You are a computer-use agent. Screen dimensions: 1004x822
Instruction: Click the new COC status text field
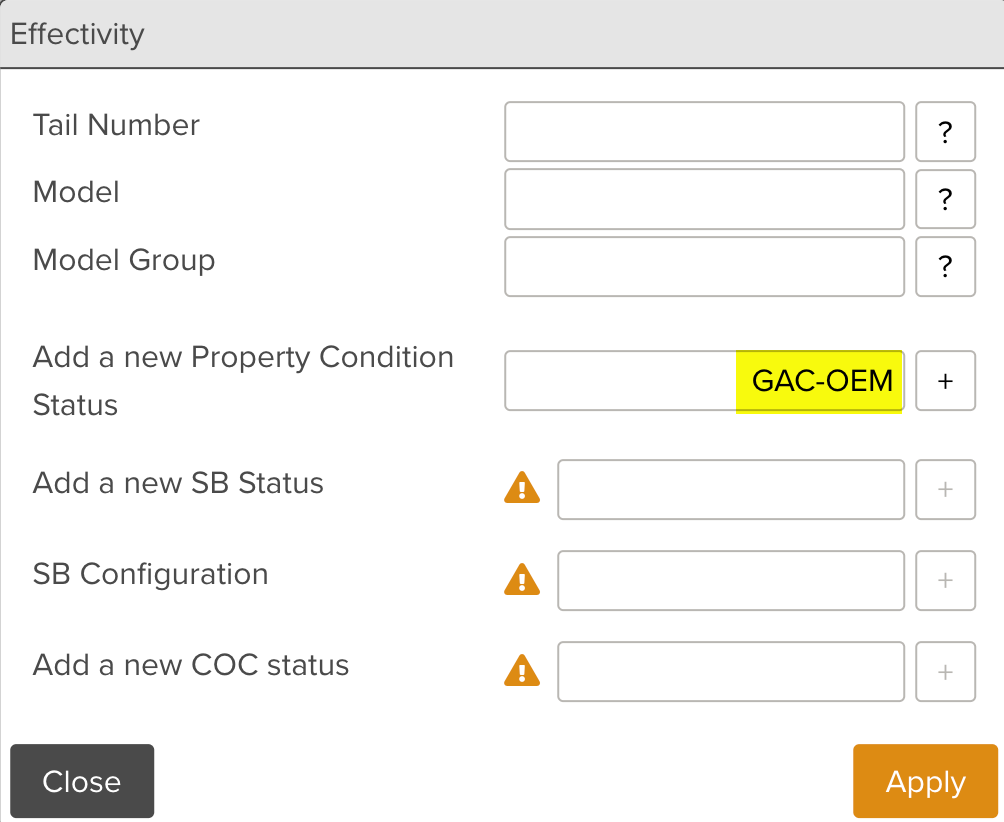(x=730, y=671)
